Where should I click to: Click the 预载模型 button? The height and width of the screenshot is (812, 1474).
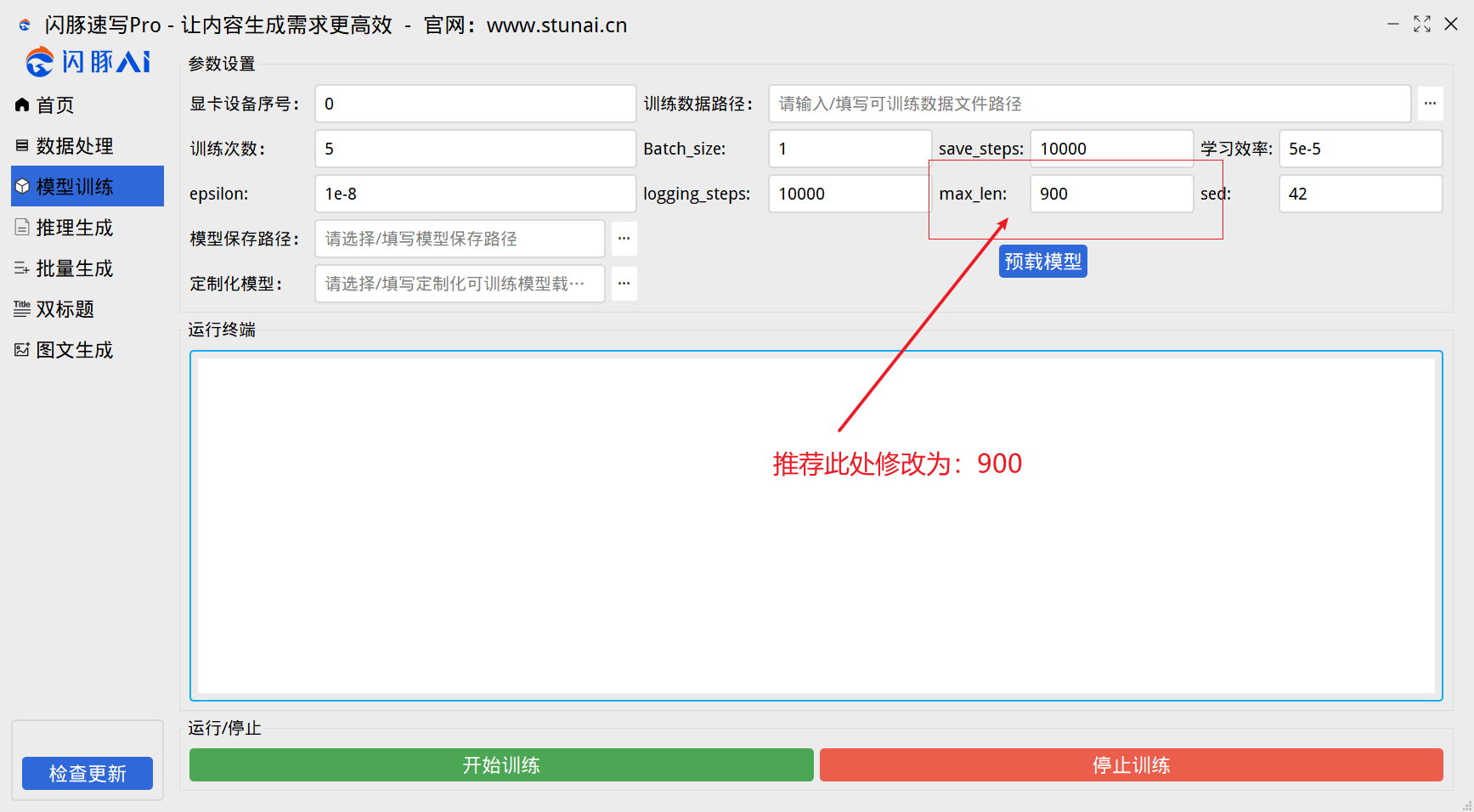1043,262
